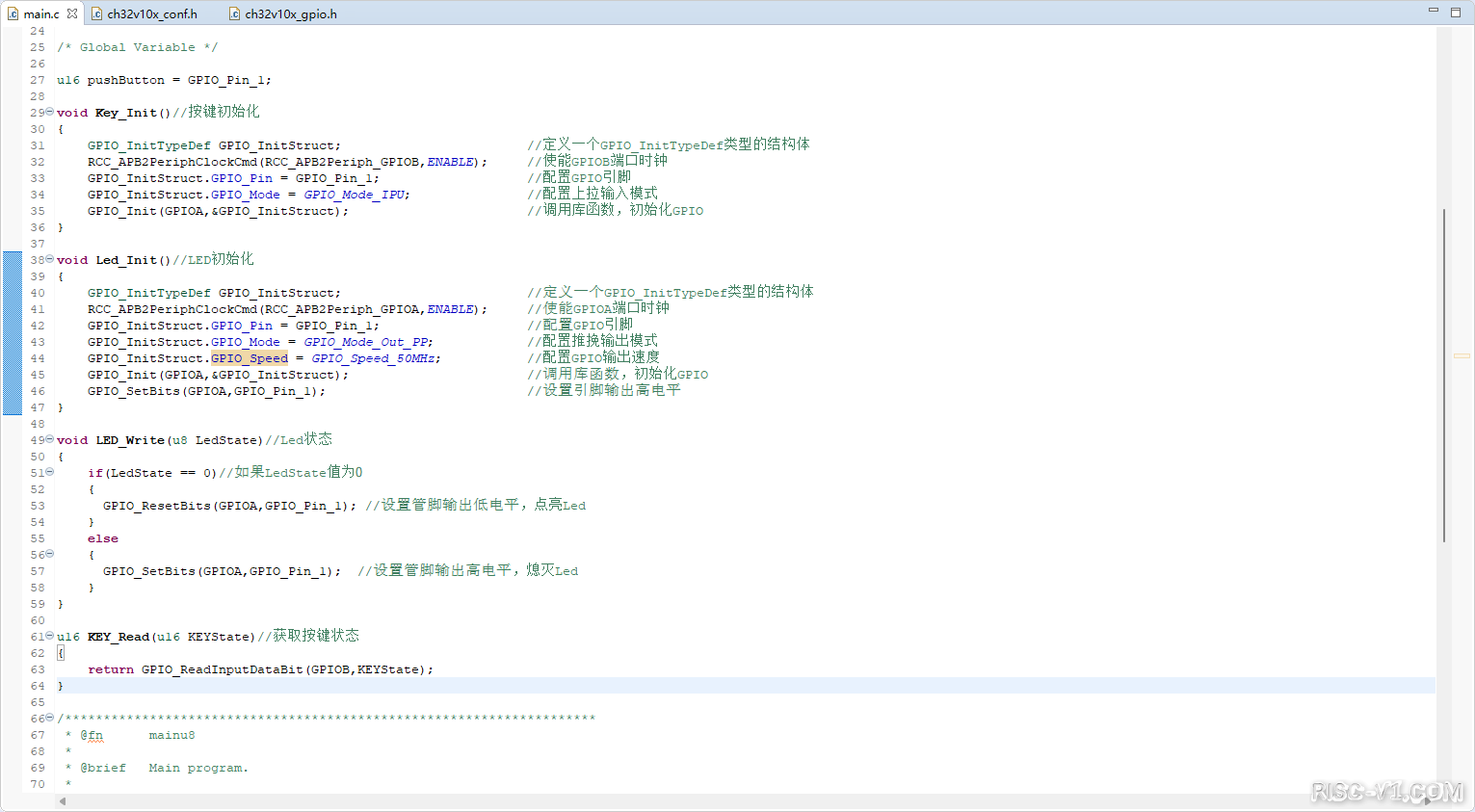Switch to the main.c editor tab
Viewport: 1475px width, 812px height.
[x=41, y=13]
